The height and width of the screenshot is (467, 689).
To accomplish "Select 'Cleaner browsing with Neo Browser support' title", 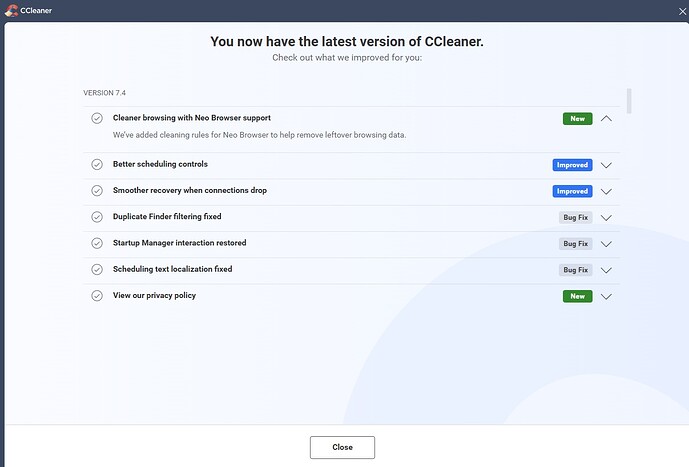I will [x=192, y=118].
